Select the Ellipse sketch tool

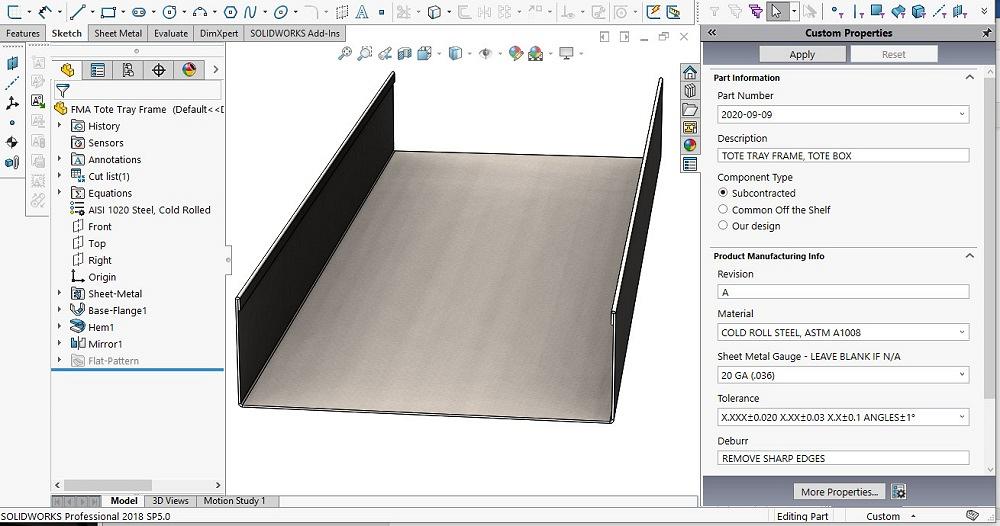(x=281, y=11)
